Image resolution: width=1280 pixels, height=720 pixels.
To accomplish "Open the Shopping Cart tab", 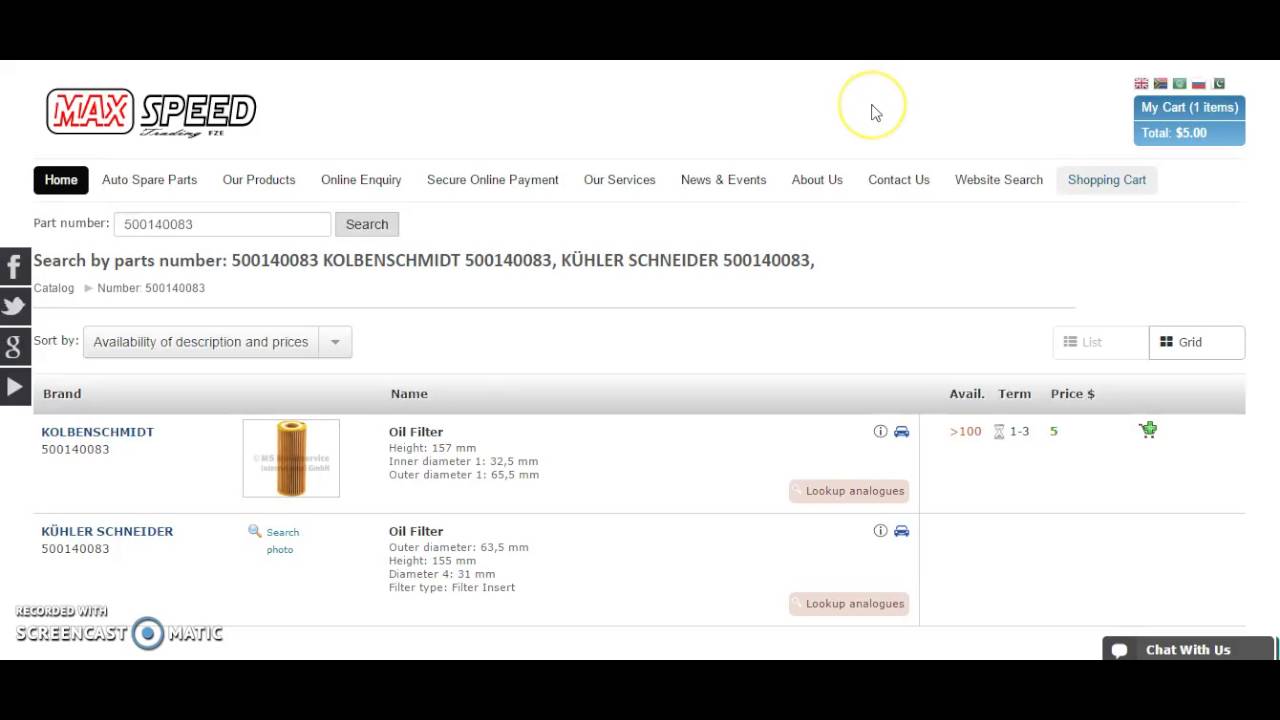I will coord(1107,180).
